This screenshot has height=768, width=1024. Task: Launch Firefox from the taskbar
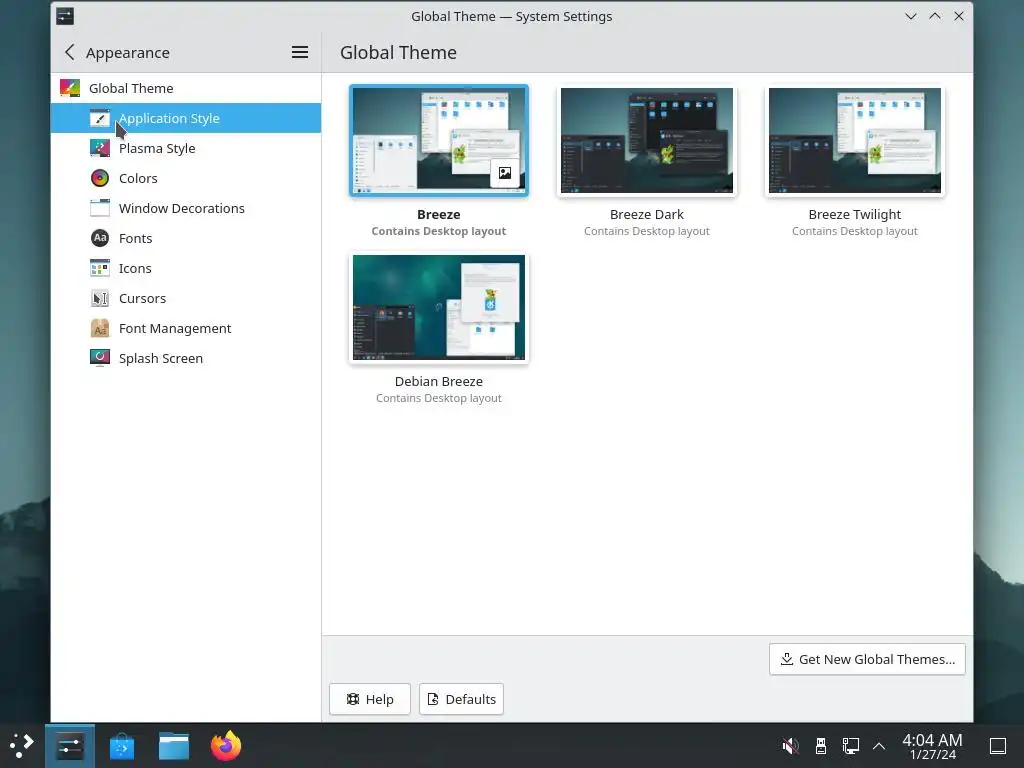point(226,746)
